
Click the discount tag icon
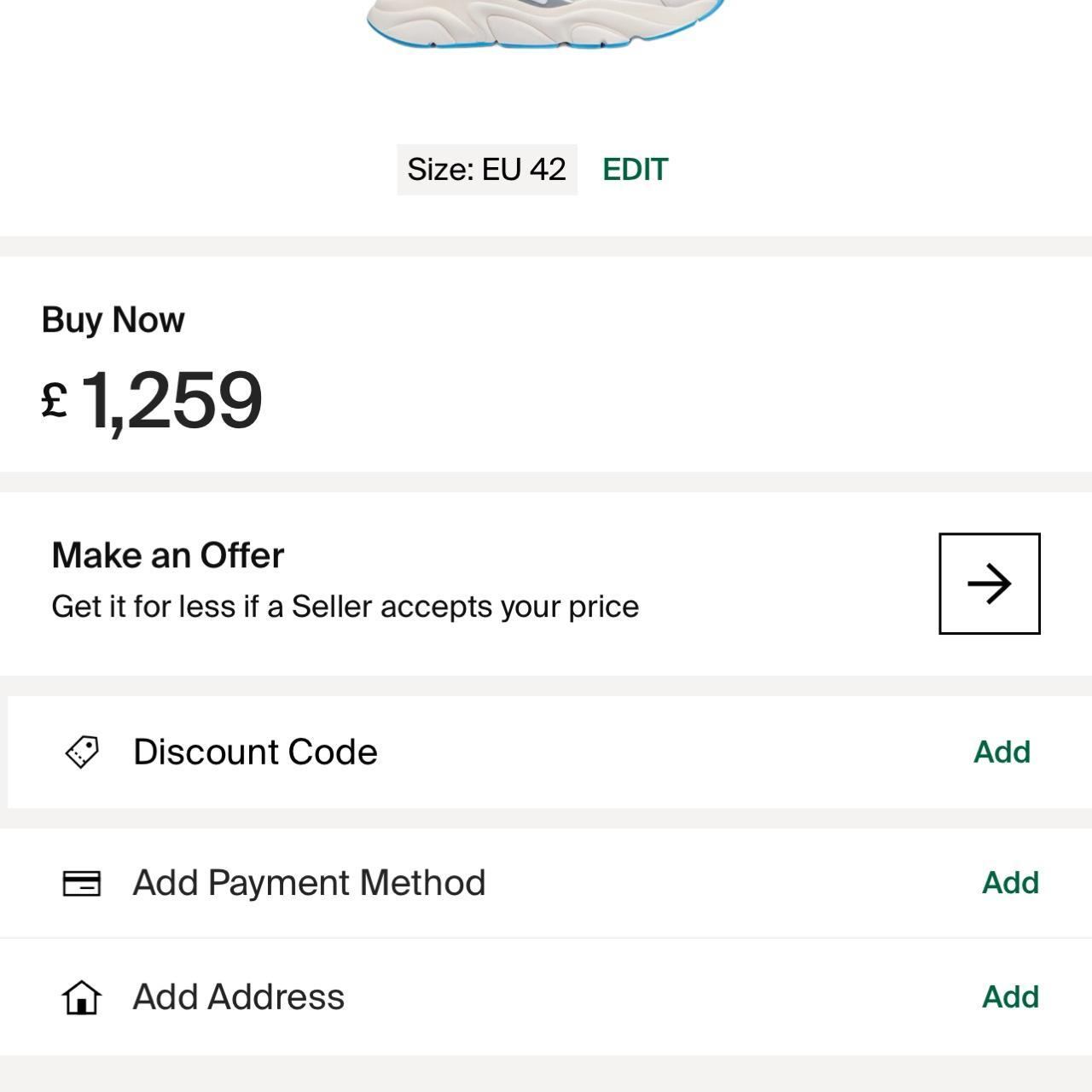(82, 752)
